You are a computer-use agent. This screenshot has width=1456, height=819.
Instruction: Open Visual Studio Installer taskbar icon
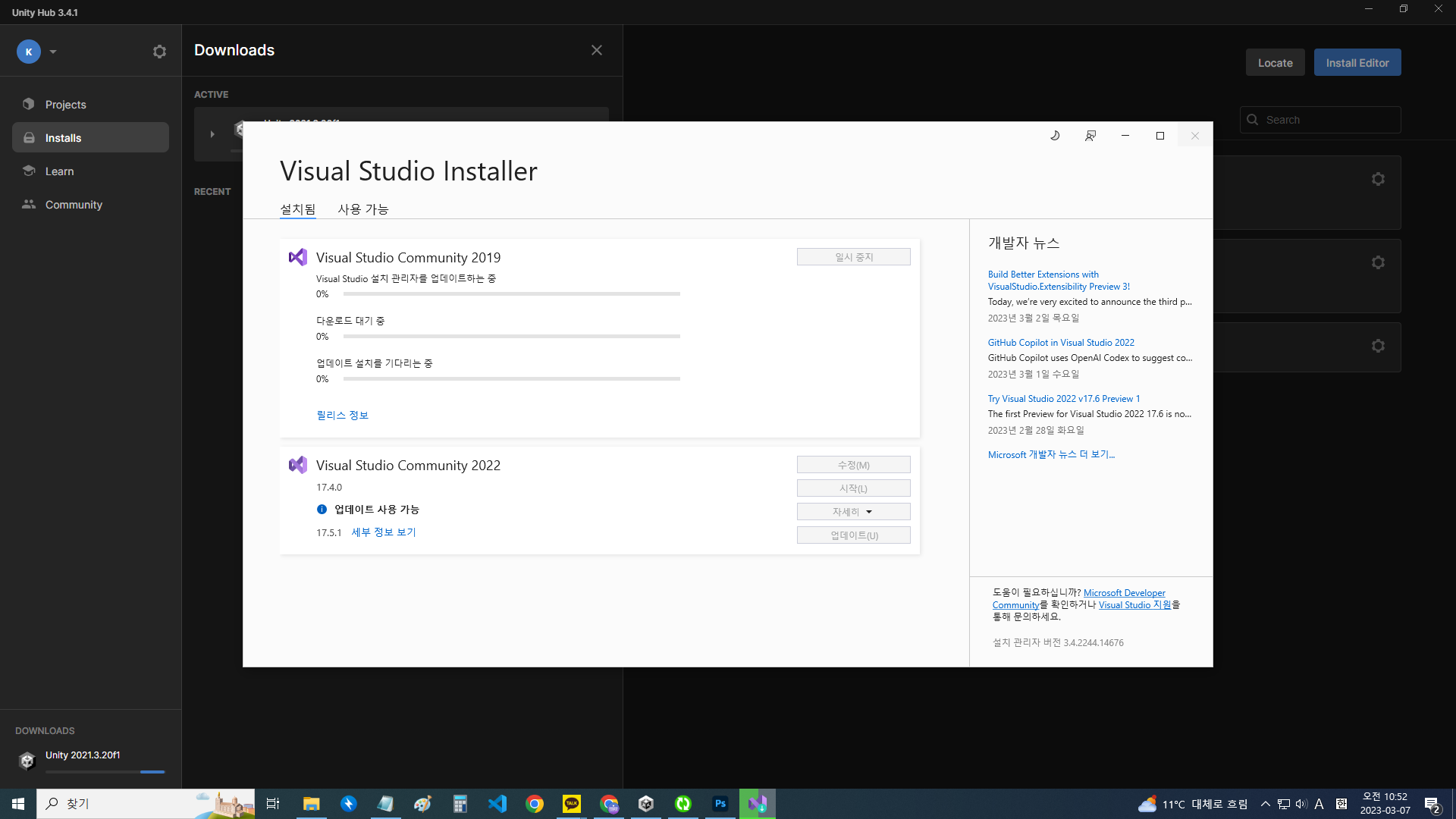pos(758,804)
